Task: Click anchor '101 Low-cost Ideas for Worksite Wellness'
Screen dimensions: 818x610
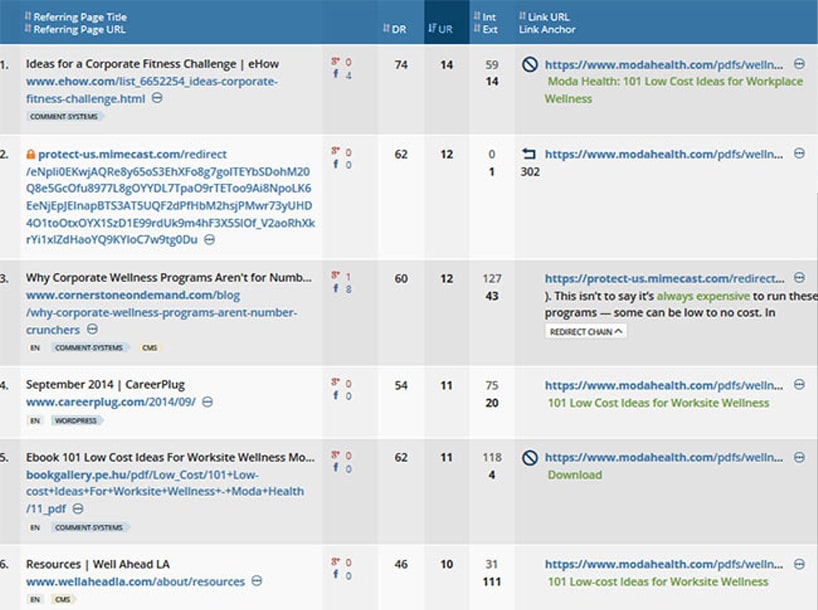Action: 658,582
